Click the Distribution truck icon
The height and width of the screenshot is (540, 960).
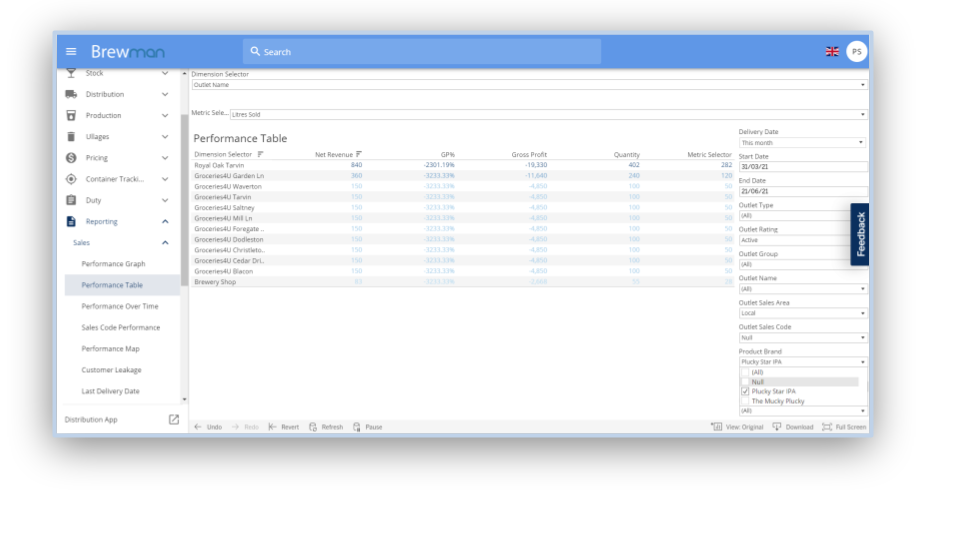click(x=71, y=94)
